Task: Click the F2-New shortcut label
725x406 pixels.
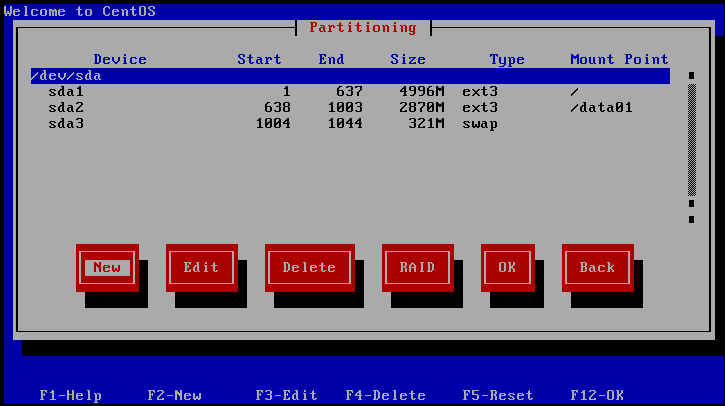Action: [174, 395]
